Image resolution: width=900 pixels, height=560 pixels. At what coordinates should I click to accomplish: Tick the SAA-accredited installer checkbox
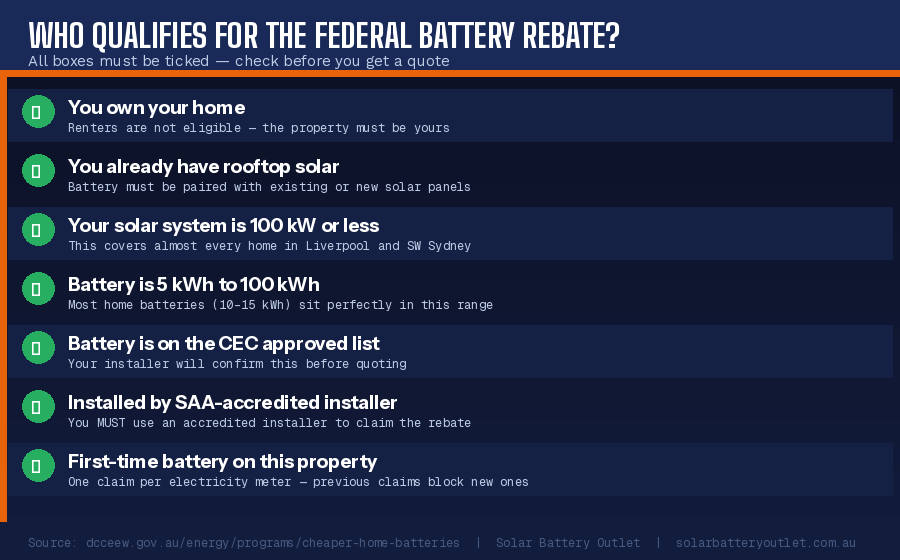coord(36,407)
